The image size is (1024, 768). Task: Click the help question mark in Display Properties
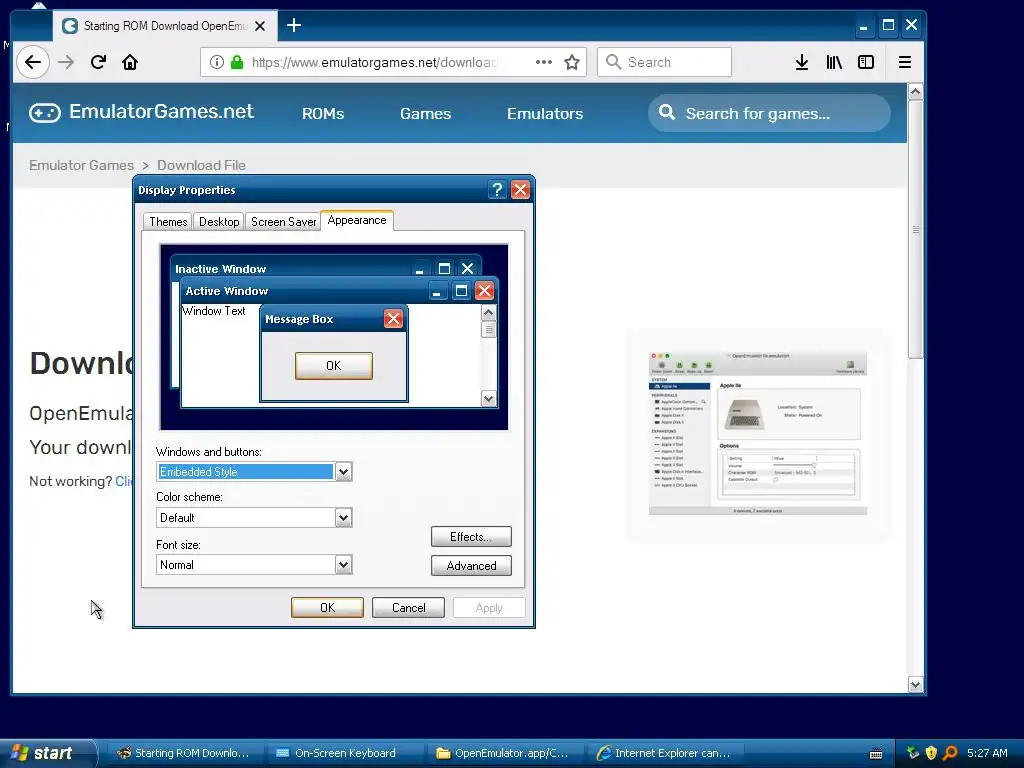pos(497,189)
